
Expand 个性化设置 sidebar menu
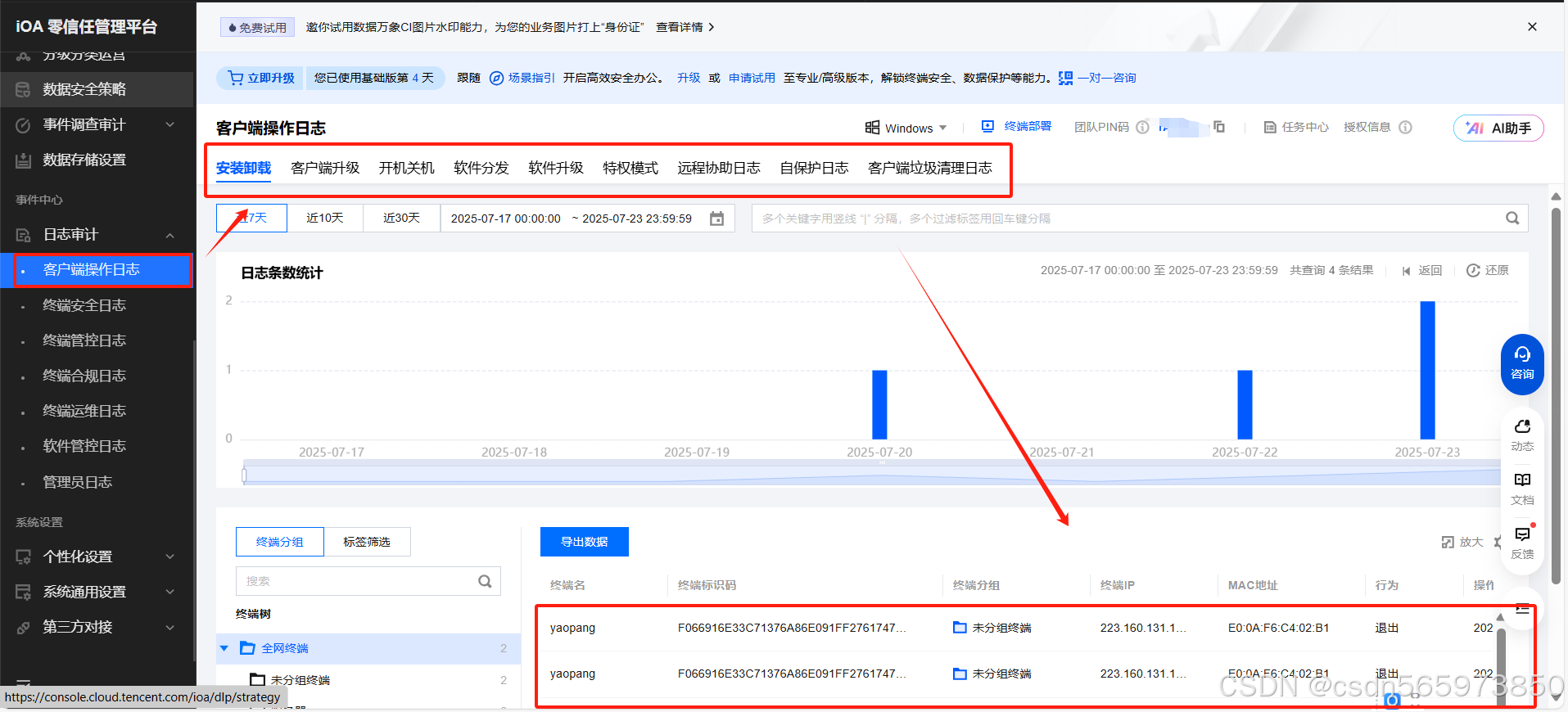tap(97, 557)
